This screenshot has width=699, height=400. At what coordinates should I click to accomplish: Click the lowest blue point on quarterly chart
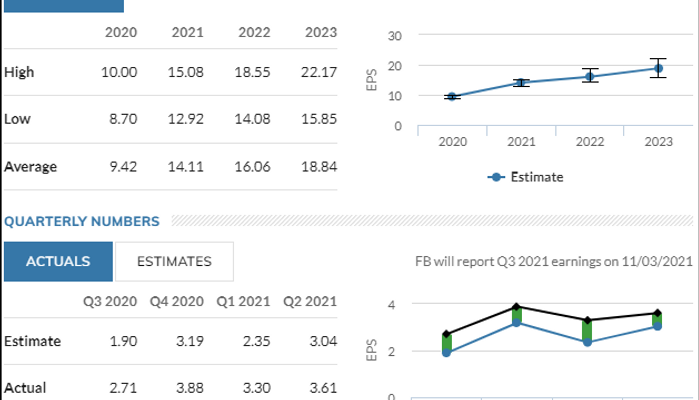[447, 353]
